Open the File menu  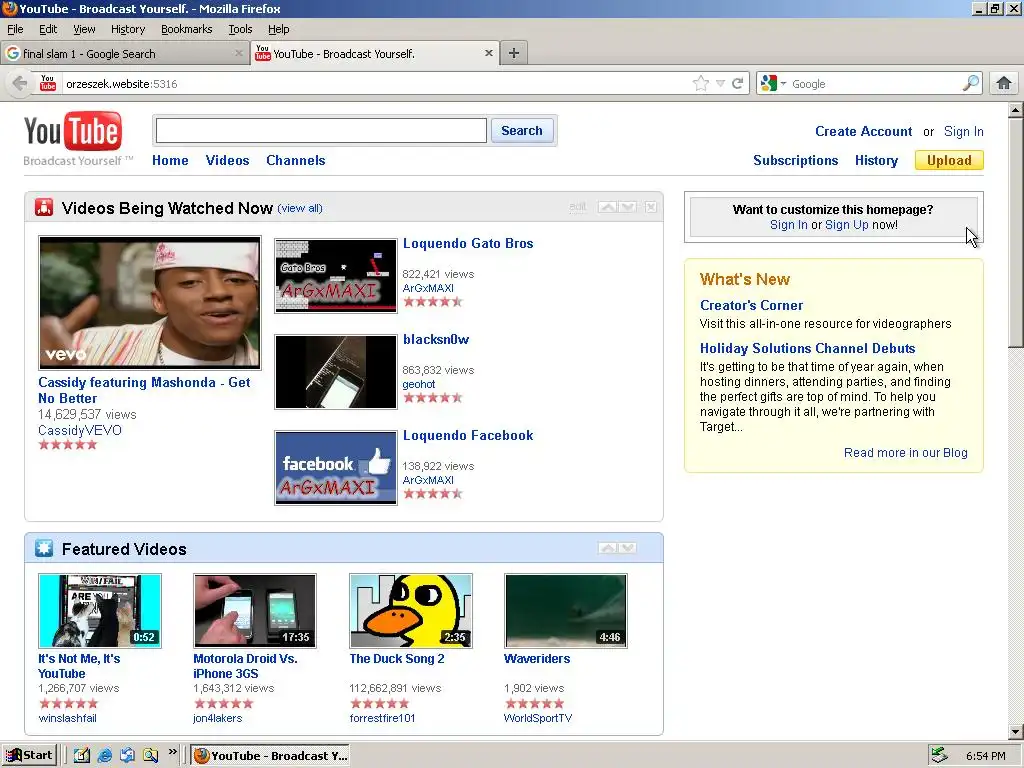15,29
